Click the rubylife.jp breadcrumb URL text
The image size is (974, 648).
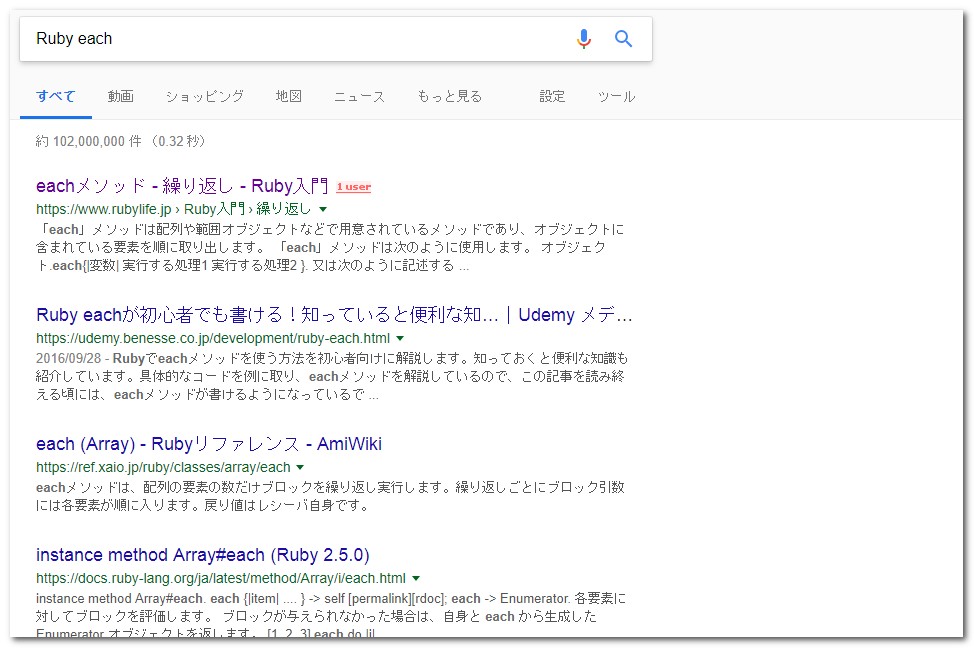coord(173,209)
